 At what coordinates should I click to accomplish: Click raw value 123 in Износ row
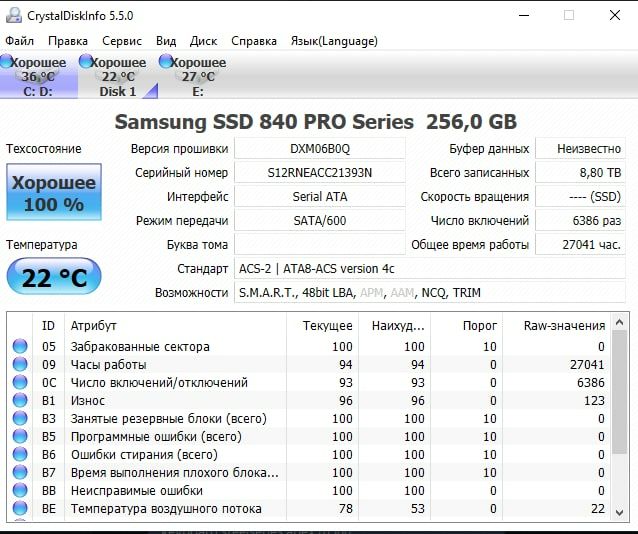click(x=594, y=400)
